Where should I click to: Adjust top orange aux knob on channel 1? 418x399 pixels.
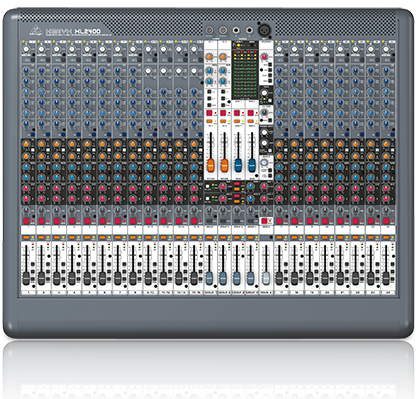[26, 144]
